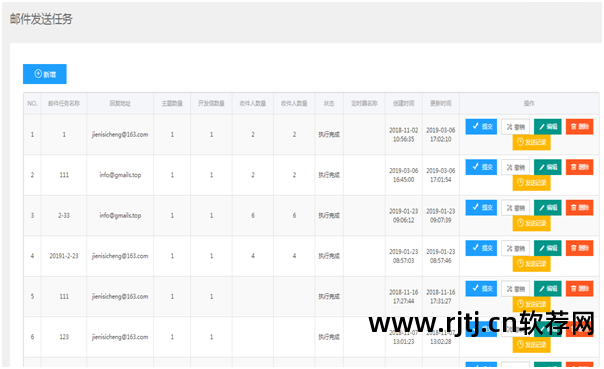Click the blue submit button in row 5

tap(481, 288)
